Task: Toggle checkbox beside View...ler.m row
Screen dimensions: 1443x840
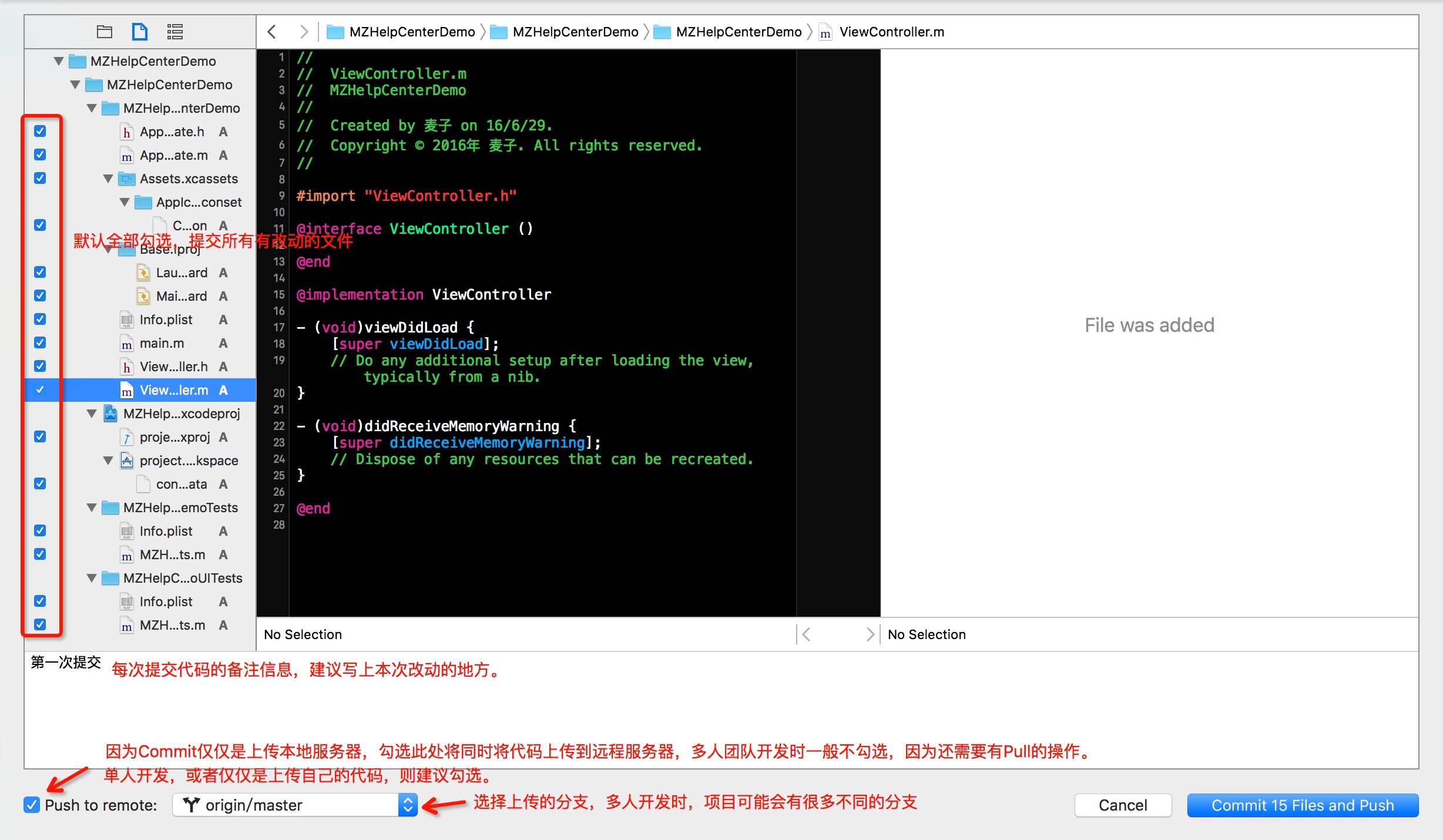Action: [x=40, y=389]
